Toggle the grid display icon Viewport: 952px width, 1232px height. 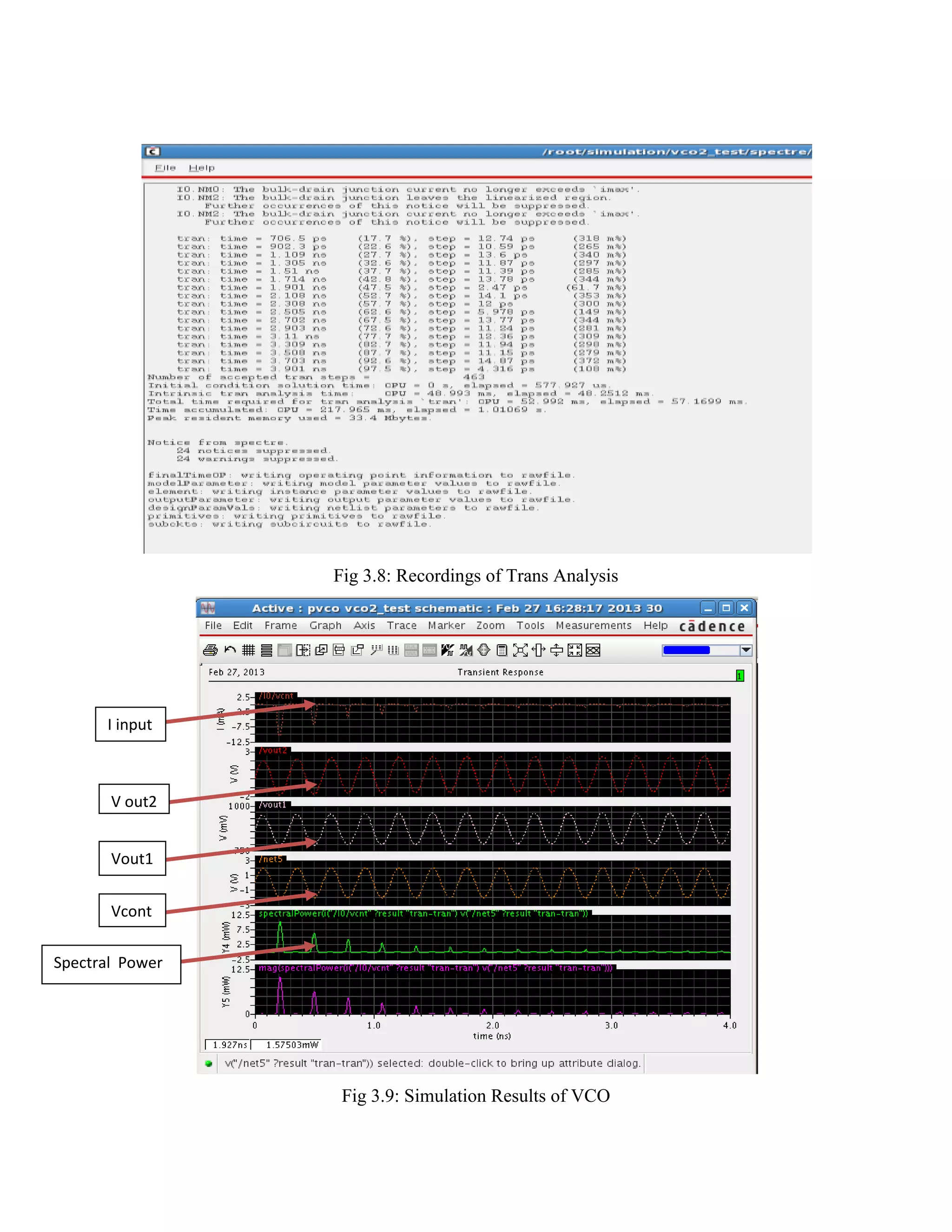click(248, 650)
